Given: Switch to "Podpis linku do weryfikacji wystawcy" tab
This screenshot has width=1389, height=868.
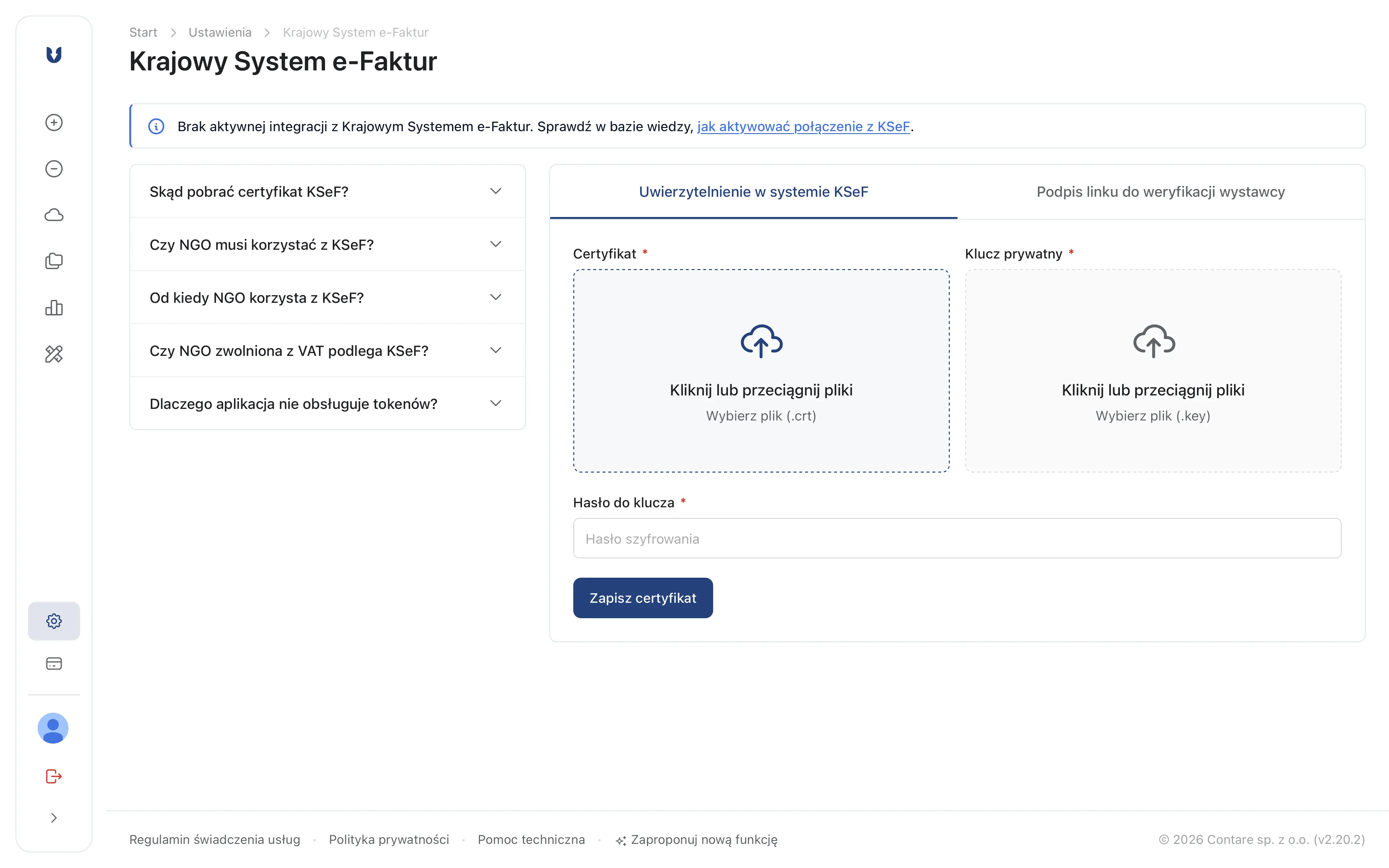Looking at the screenshot, I should [x=1160, y=192].
